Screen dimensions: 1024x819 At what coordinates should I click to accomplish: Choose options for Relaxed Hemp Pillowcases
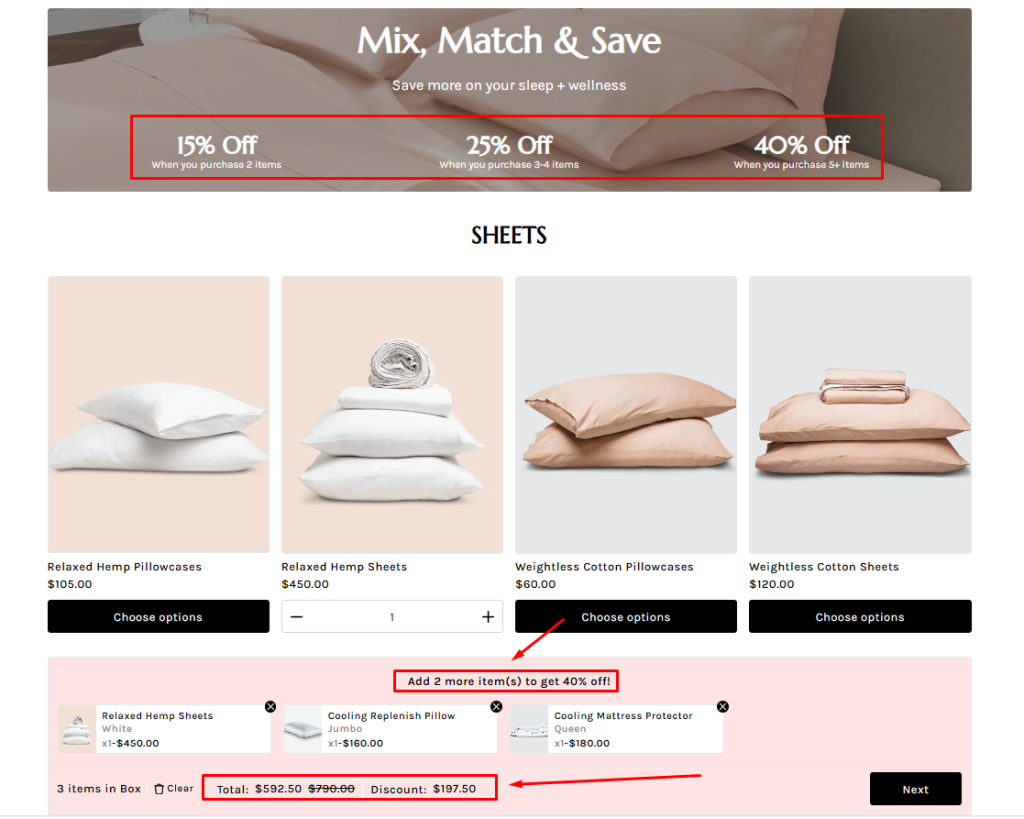pos(158,617)
